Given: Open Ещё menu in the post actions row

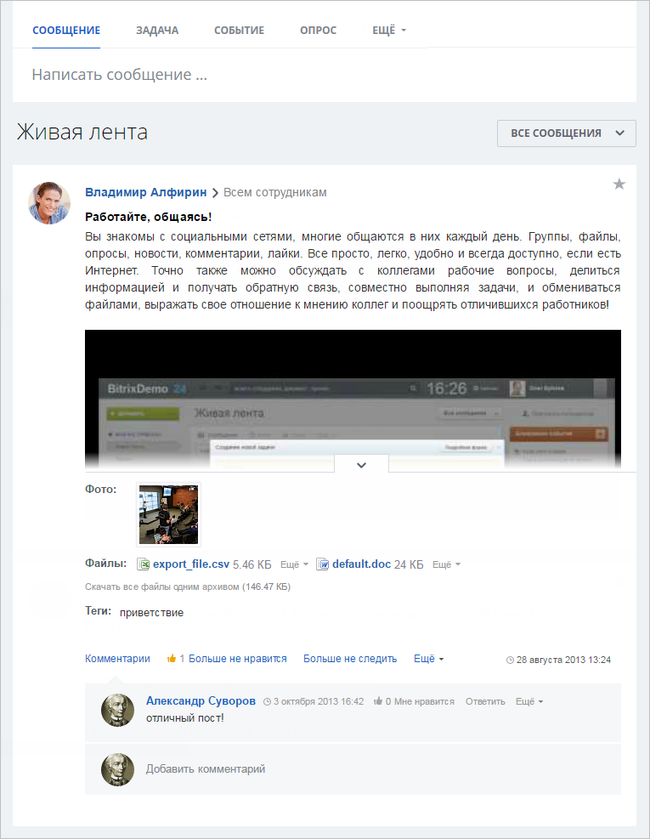Looking at the screenshot, I should coord(429,659).
